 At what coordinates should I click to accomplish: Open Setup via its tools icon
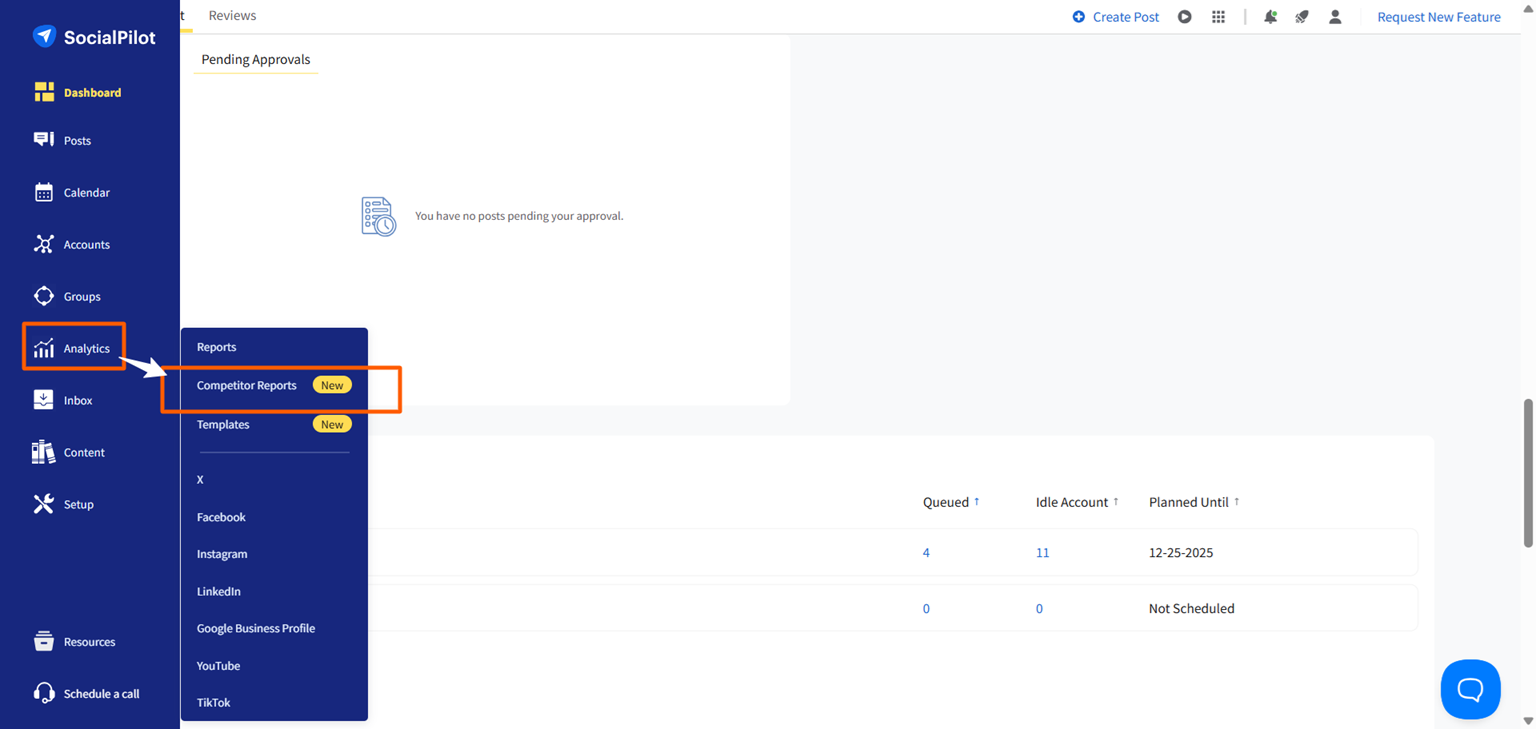(44, 504)
